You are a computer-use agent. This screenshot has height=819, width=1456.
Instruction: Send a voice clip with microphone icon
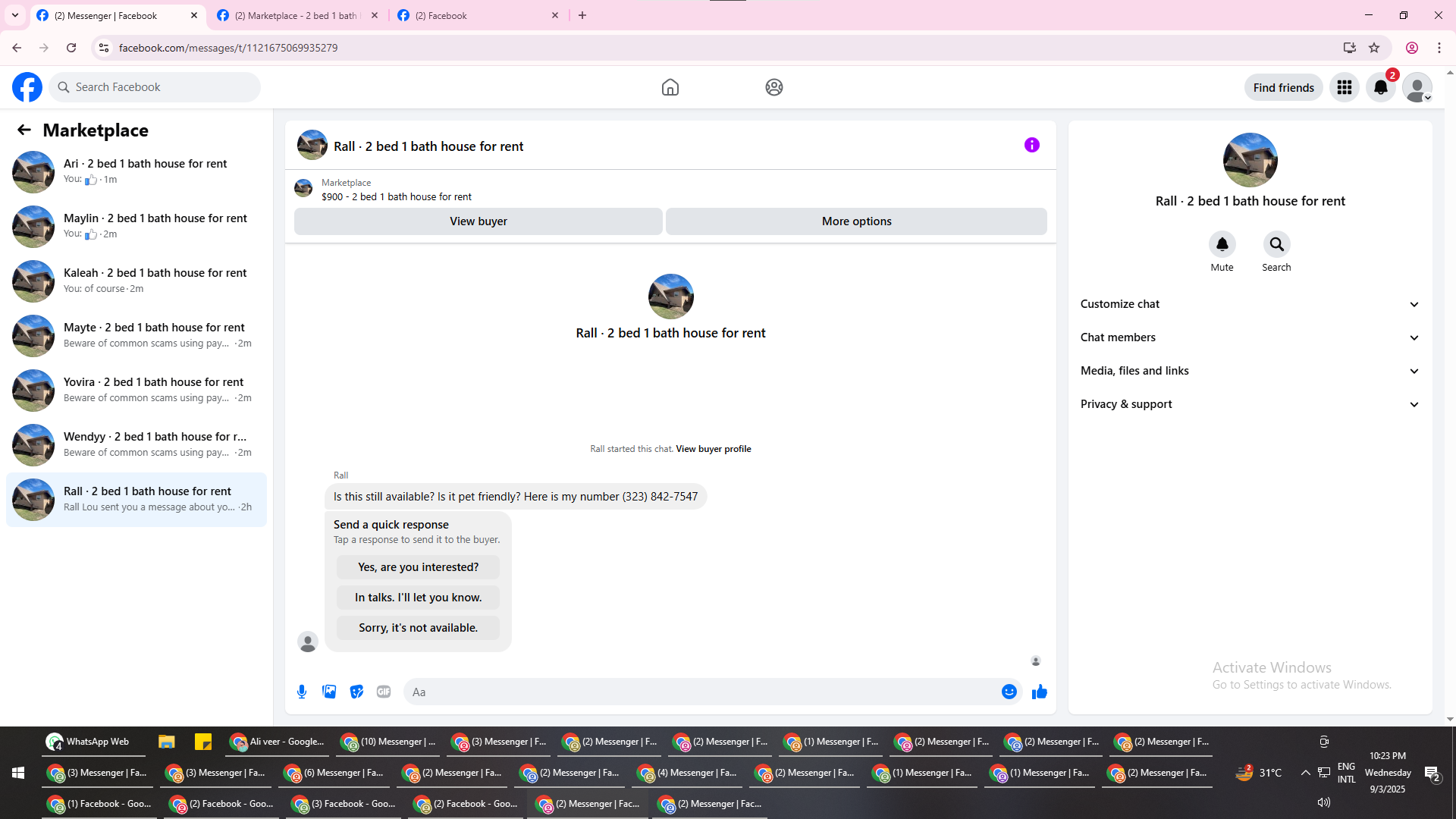[302, 692]
